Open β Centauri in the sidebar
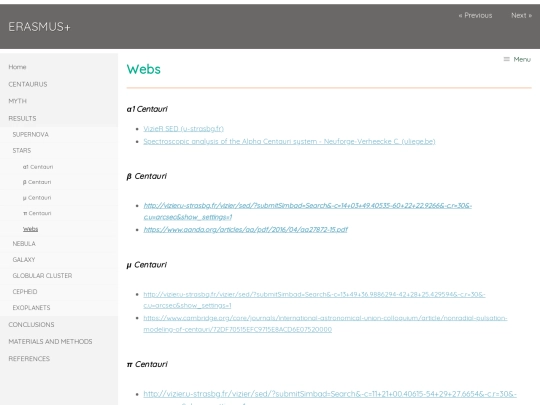Screen dimensions: 540x405 click(x=37, y=182)
